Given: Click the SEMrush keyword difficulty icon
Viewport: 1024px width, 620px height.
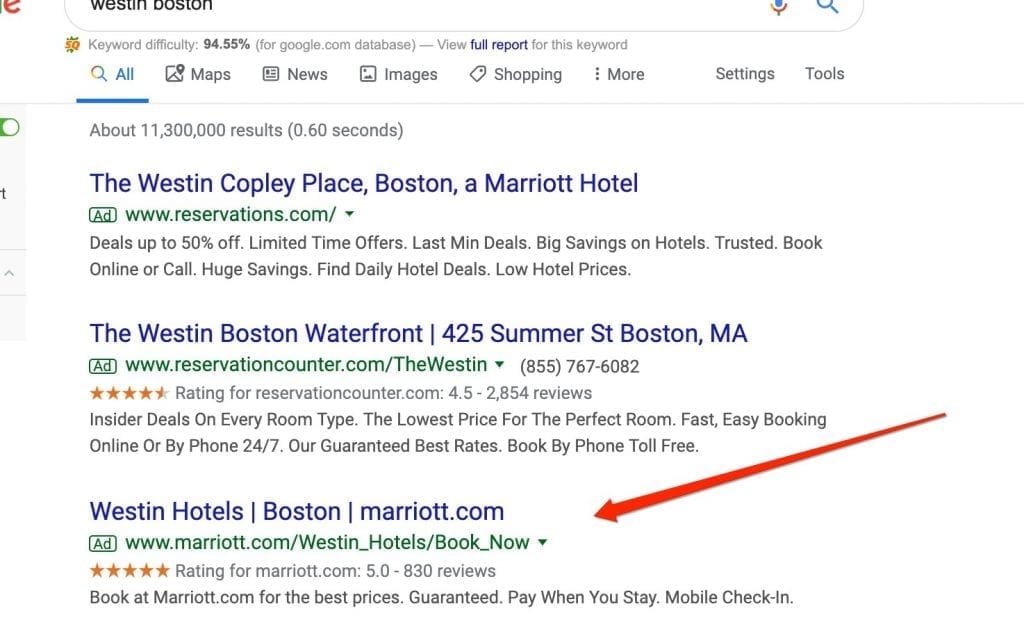Looking at the screenshot, I should coord(72,44).
